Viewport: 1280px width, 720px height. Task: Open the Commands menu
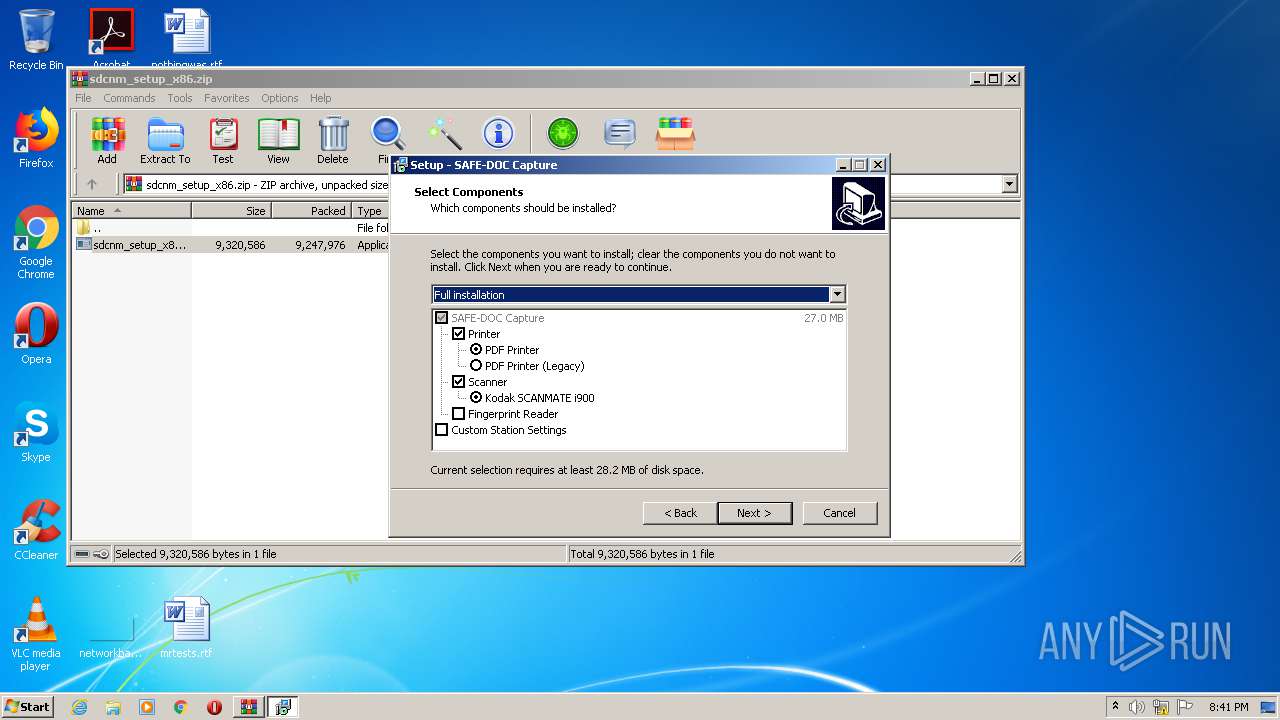point(129,98)
